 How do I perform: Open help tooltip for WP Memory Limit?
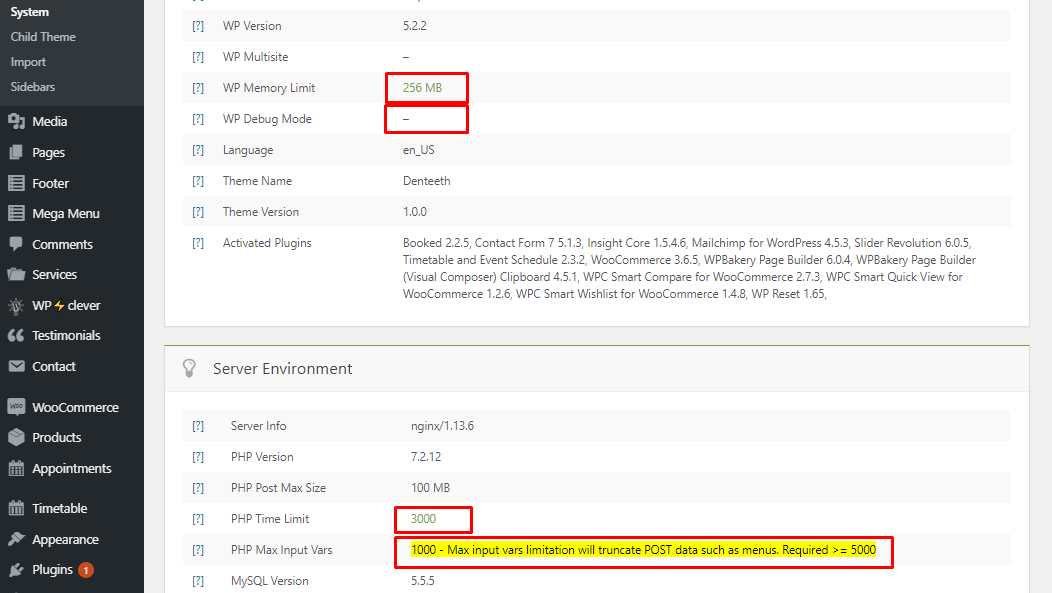pos(198,88)
